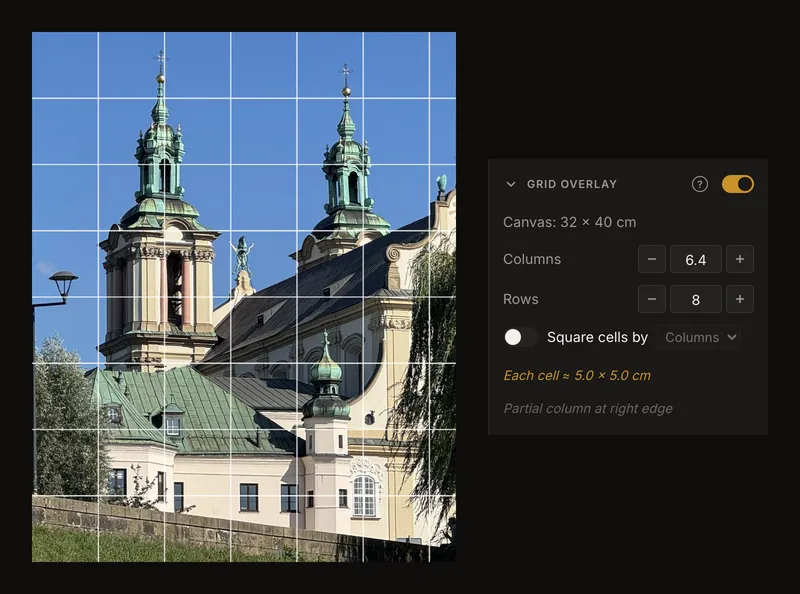Click the 'Canvas: 32 × 40 cm' text

click(x=569, y=222)
